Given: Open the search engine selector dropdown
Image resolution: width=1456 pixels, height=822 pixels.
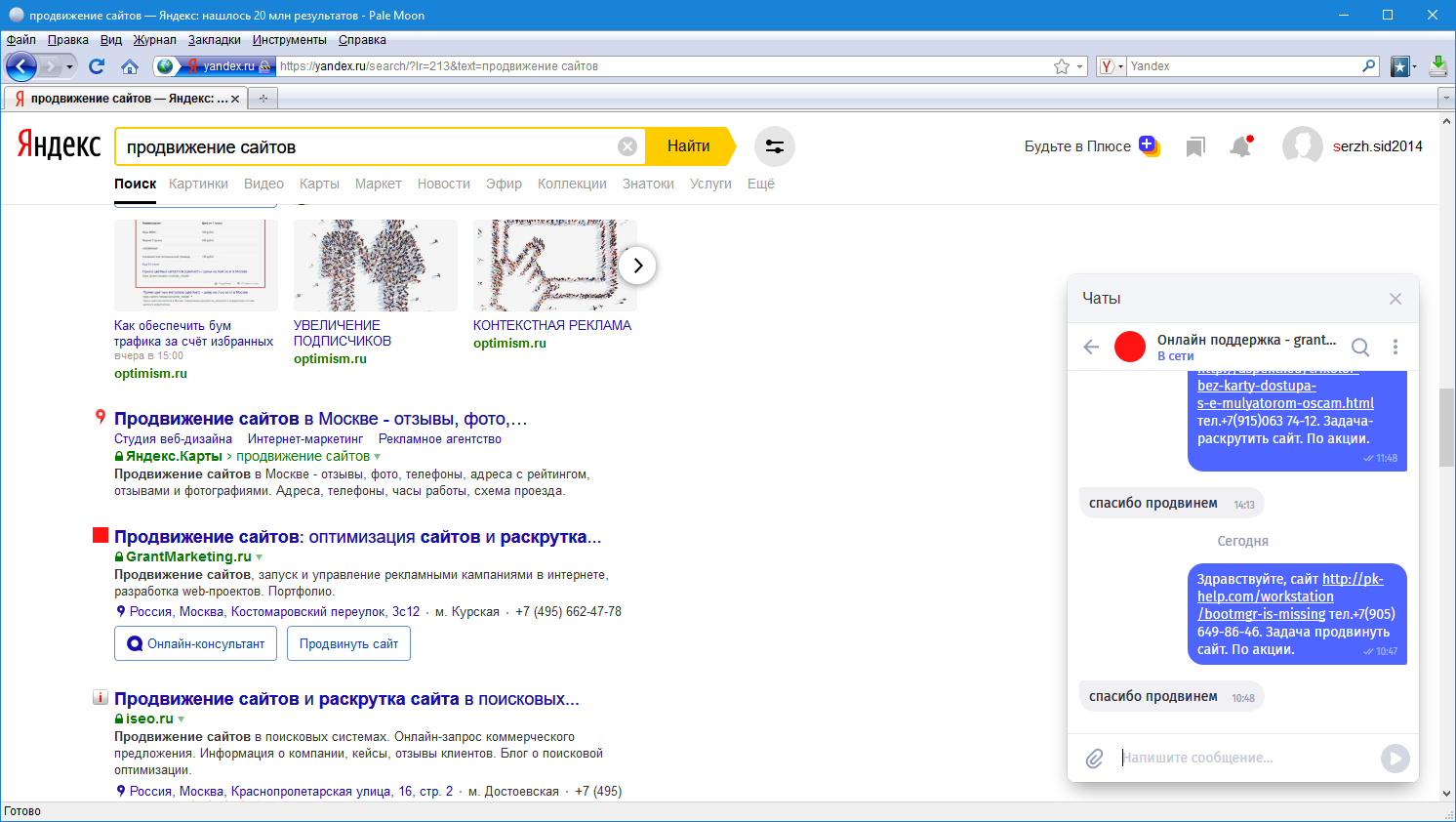Looking at the screenshot, I should [1112, 66].
